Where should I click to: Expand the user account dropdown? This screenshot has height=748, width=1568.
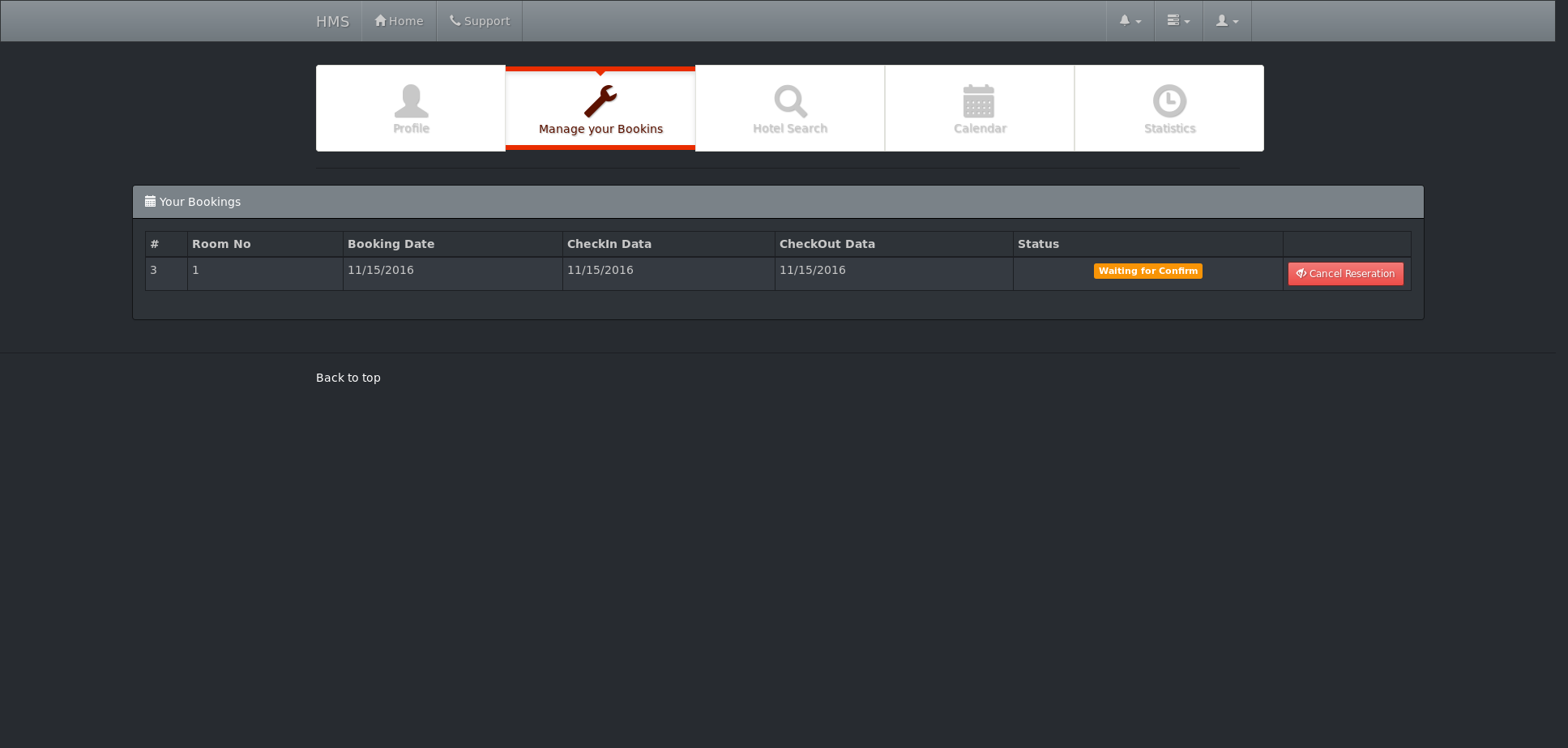1227,20
